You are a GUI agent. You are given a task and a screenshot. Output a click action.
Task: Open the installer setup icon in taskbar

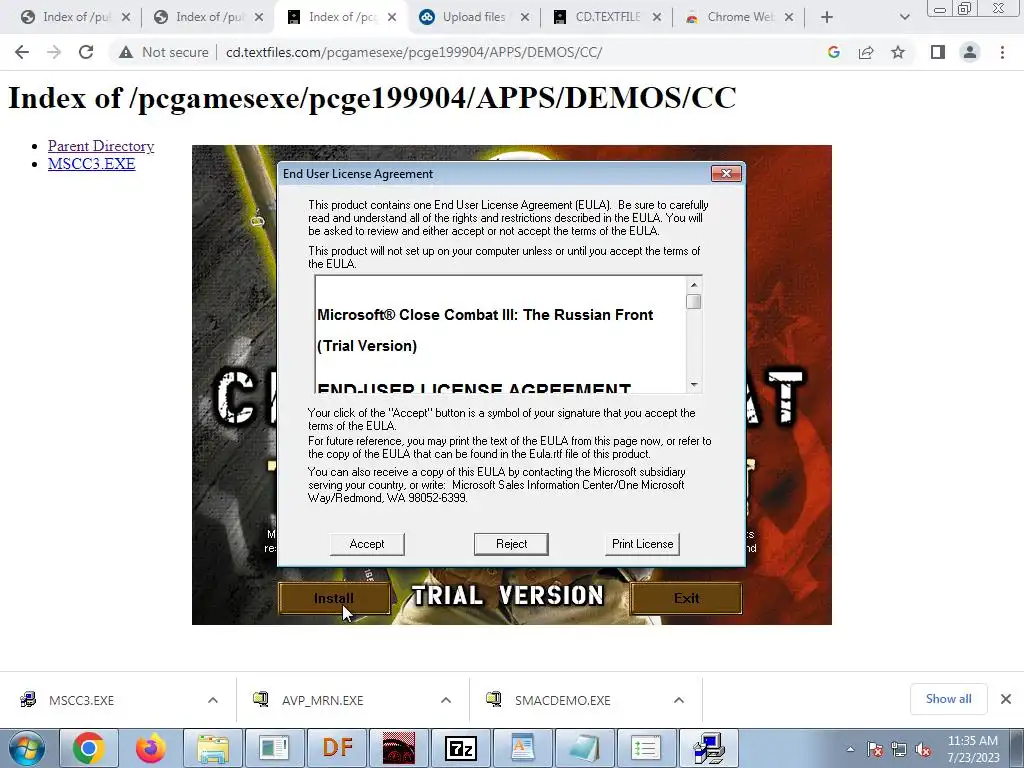[x=709, y=748]
